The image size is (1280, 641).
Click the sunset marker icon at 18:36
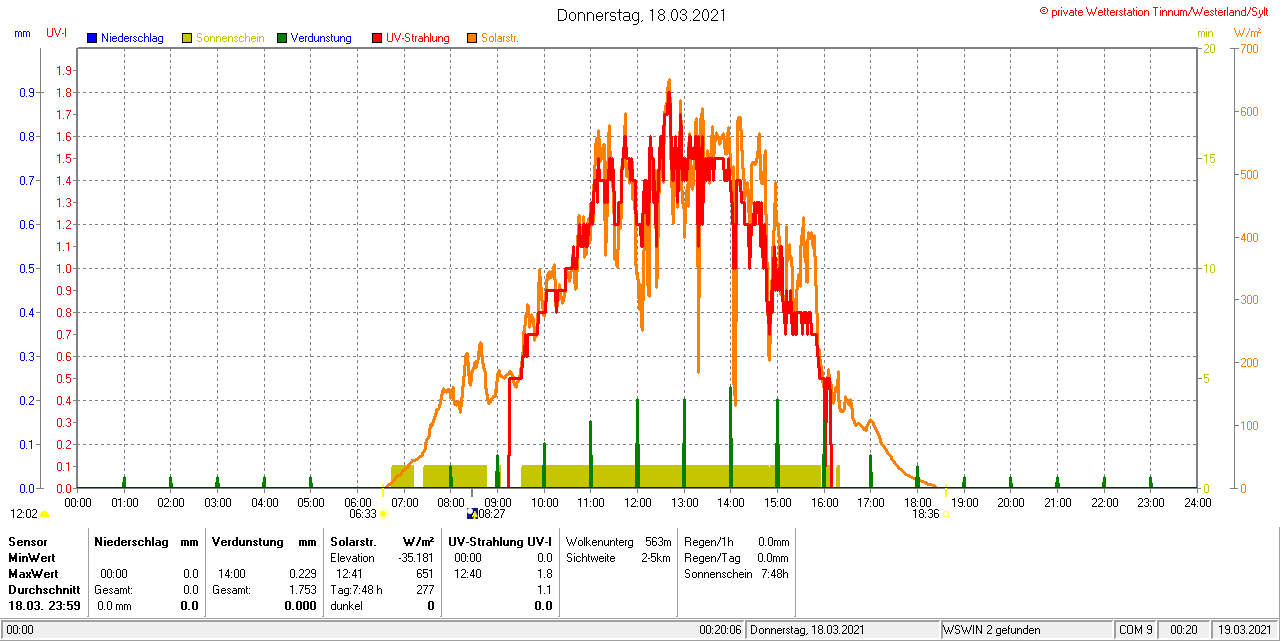click(x=946, y=514)
